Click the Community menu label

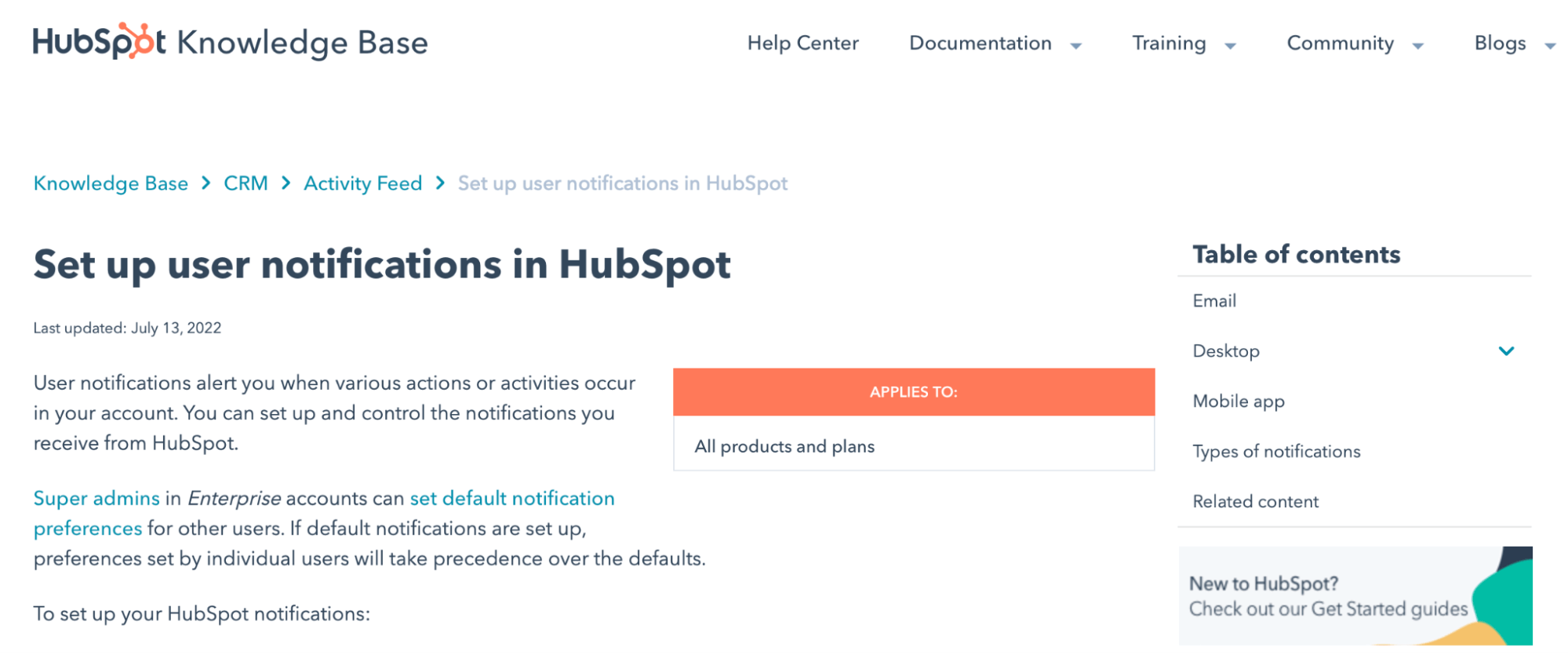coord(1340,43)
